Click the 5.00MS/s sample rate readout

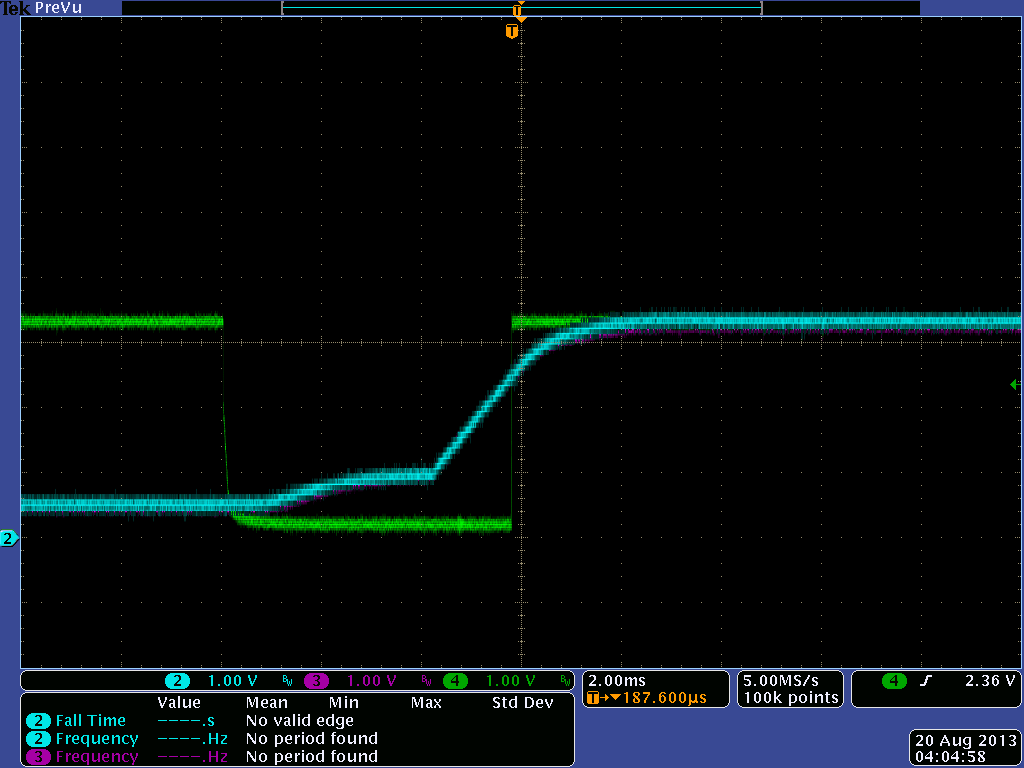pos(781,680)
